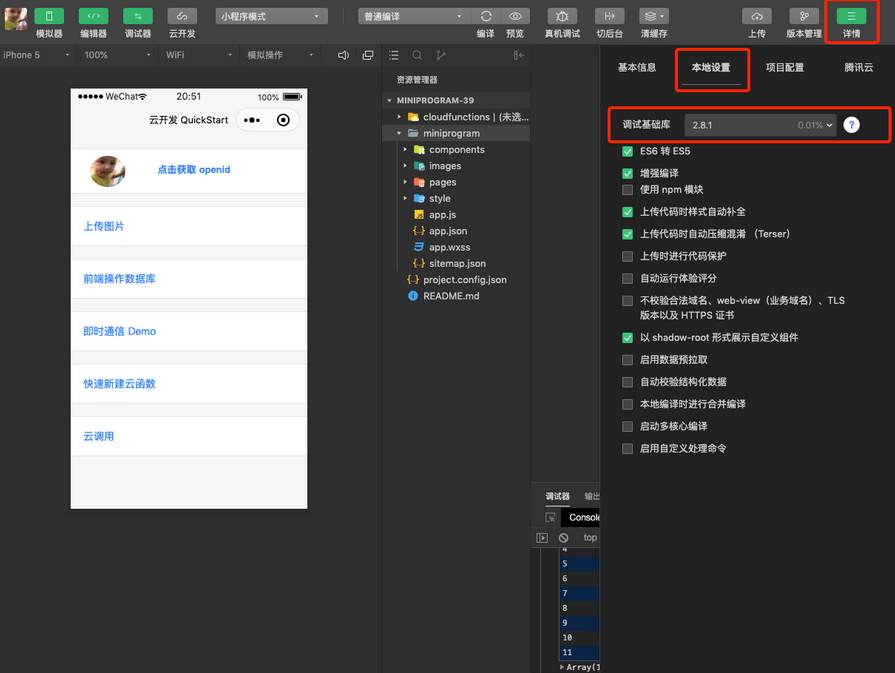The width and height of the screenshot is (895, 673).
Task: Start real device debugging (真机调试)
Action: (x=562, y=17)
